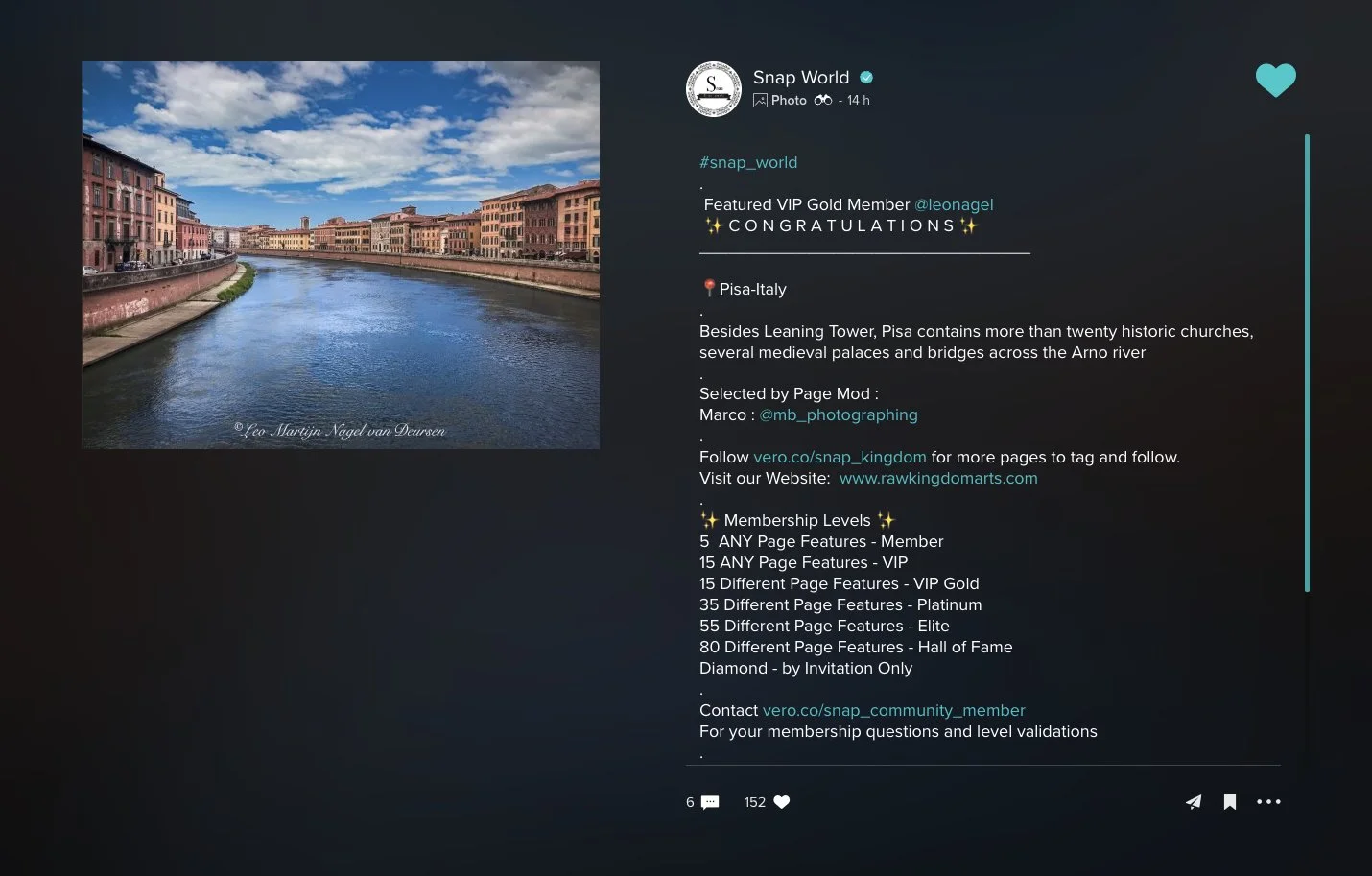This screenshot has width=1372, height=876.
Task: Open Snap World profile avatar
Action: tap(714, 89)
